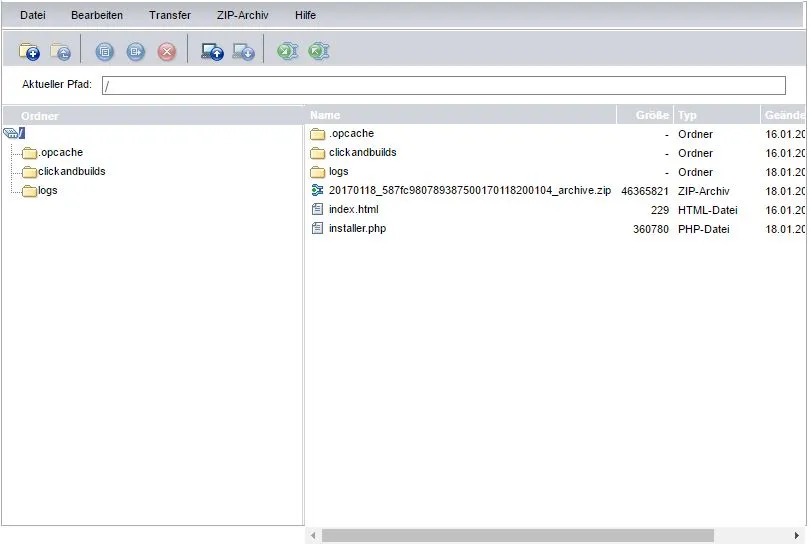Click the compress to ZIP icon
Viewport: 810px width, 547px height.
287,51
